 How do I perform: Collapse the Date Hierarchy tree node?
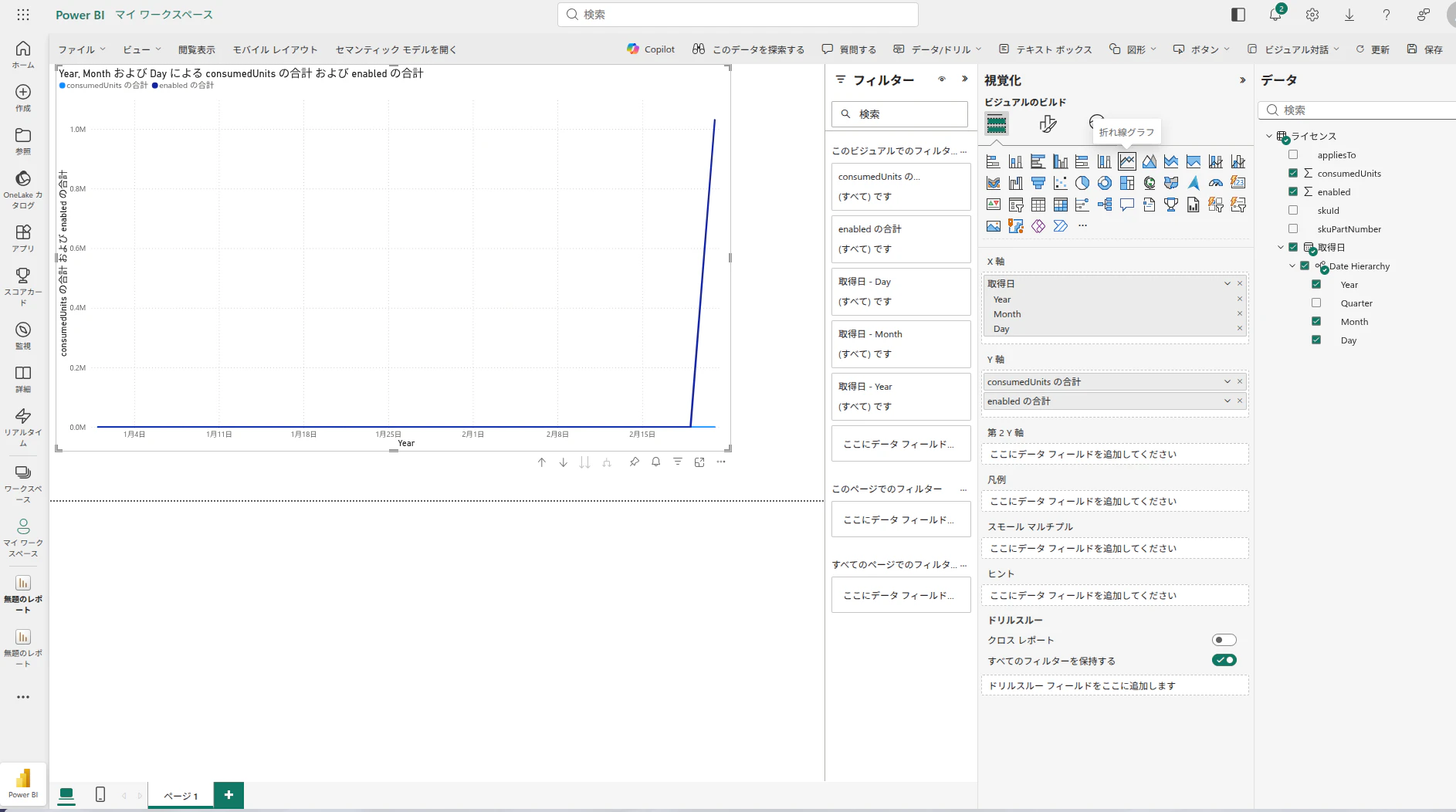pyautogui.click(x=1292, y=266)
